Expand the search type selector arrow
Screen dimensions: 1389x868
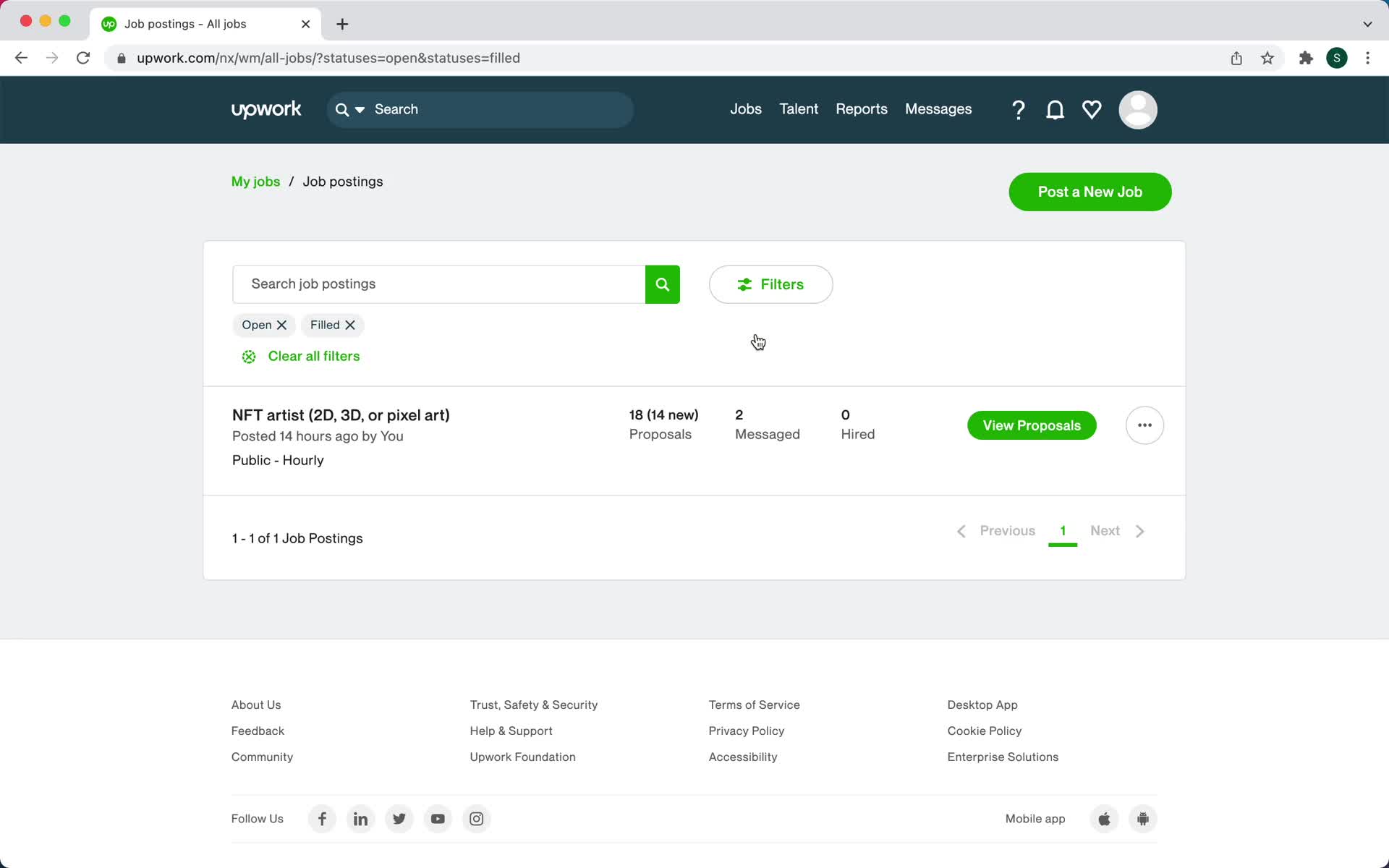pyautogui.click(x=360, y=109)
